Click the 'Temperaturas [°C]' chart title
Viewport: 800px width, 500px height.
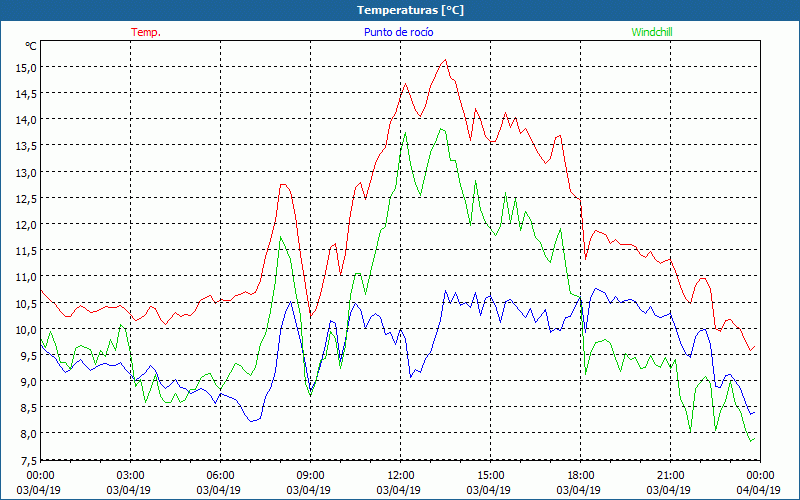[410, 10]
